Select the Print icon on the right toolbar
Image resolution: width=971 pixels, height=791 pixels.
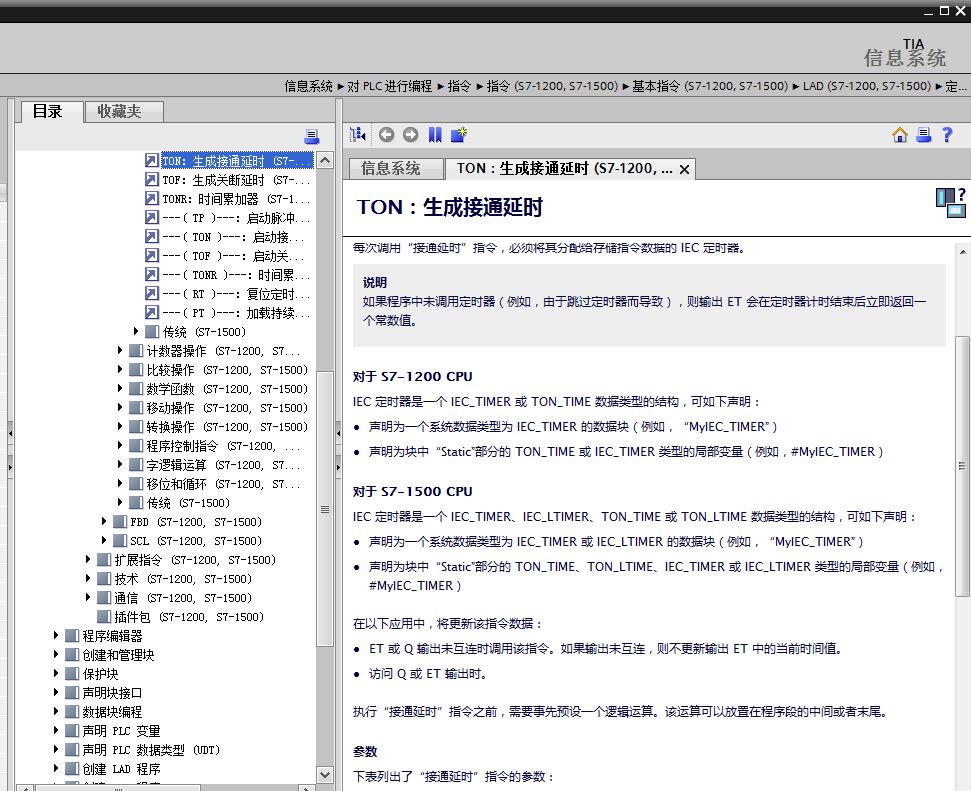coord(923,134)
